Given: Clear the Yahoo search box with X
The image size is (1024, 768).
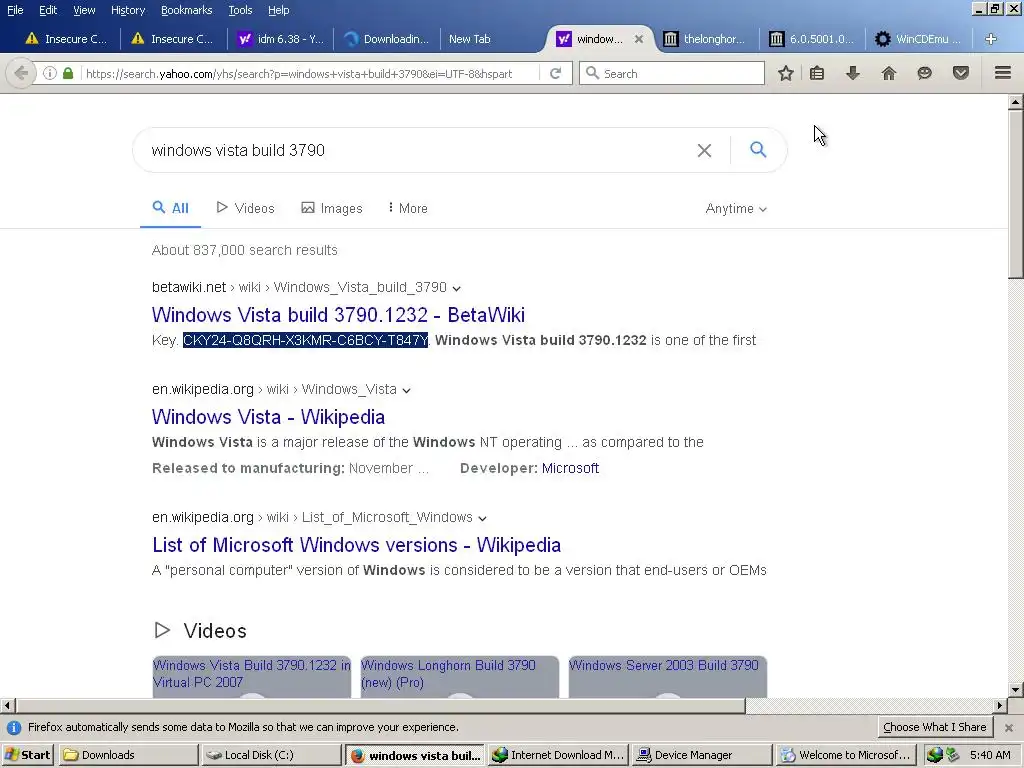Looking at the screenshot, I should click(x=704, y=150).
